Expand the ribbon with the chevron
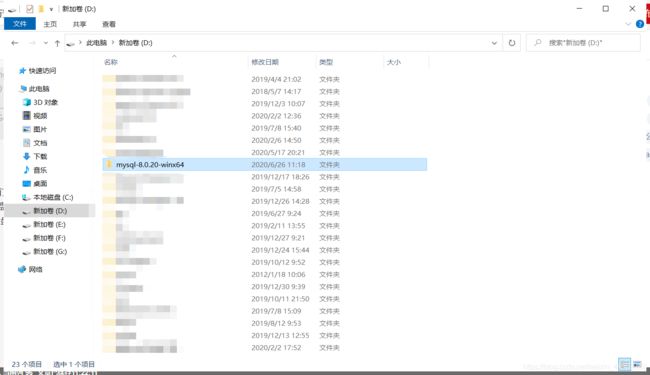Viewport: 650px width, 375px height. point(628,24)
